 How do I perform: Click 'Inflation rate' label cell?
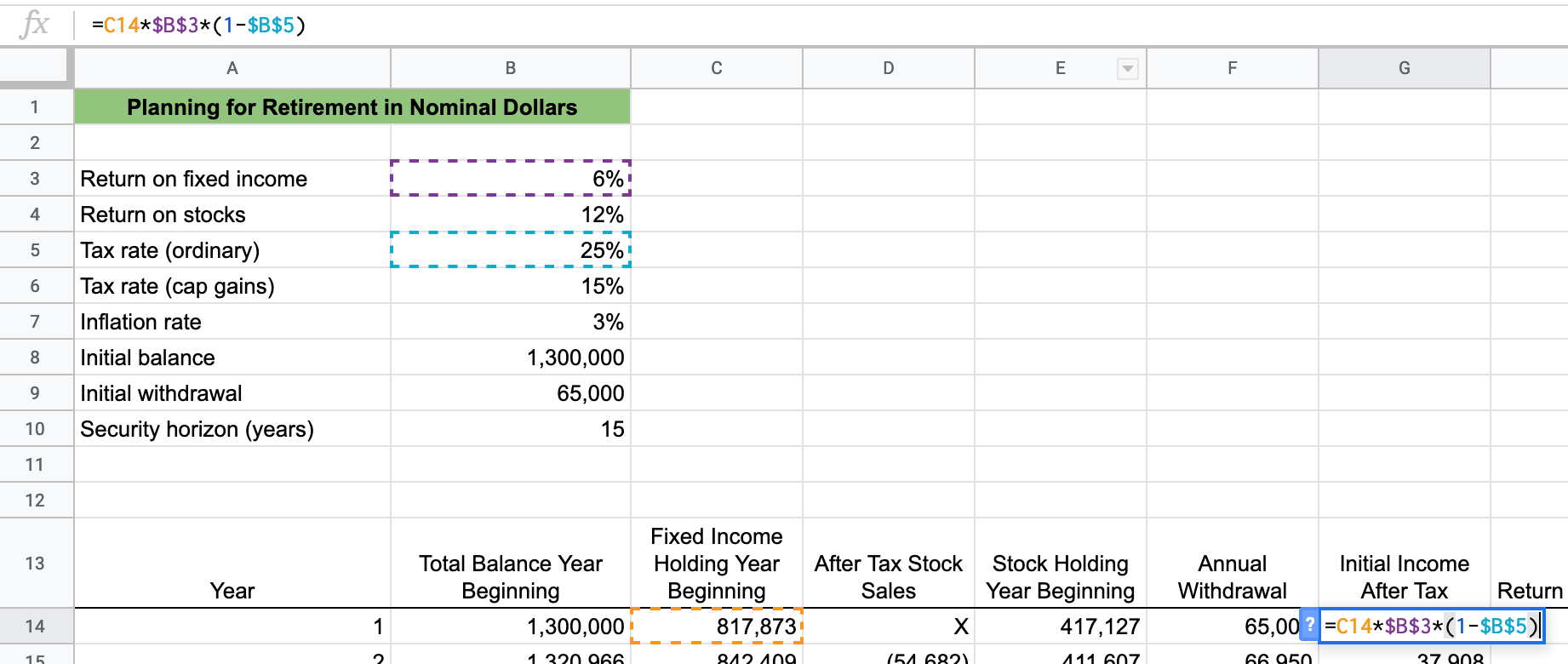pos(232,322)
